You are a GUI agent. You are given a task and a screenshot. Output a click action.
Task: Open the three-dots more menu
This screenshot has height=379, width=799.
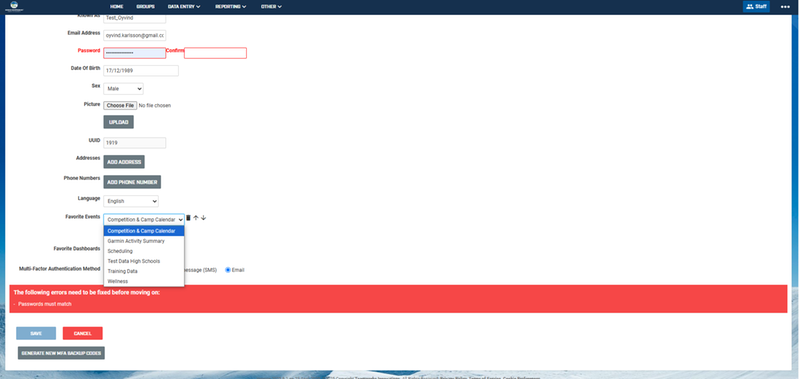pos(785,7)
